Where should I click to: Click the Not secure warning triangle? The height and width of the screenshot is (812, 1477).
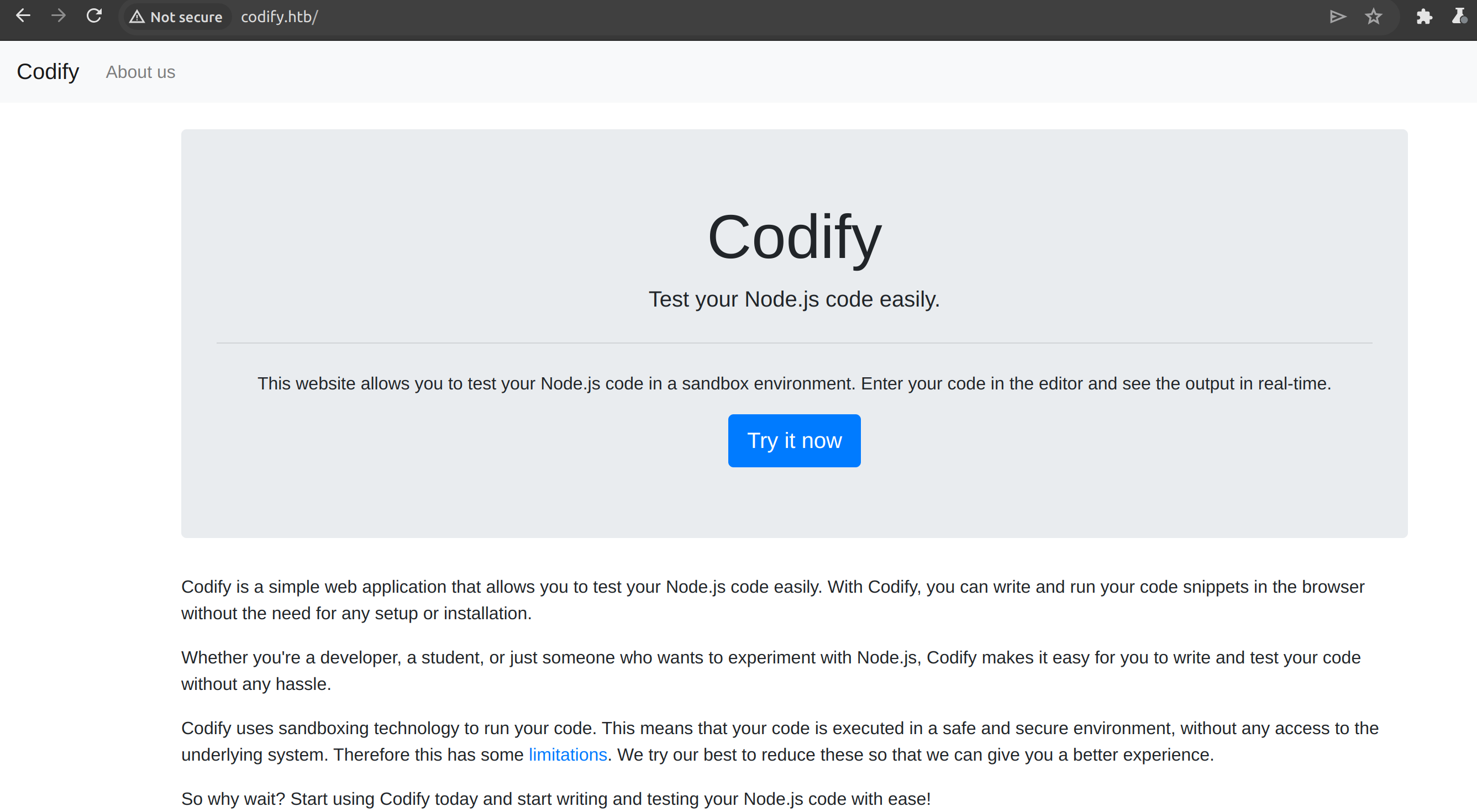pyautogui.click(x=136, y=17)
